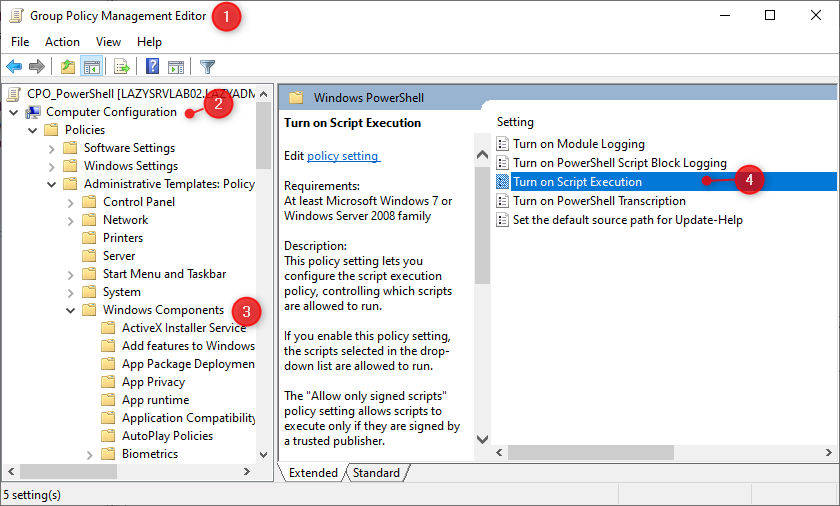Viewport: 840px width, 506px height.
Task: Open the Help menu
Action: pyautogui.click(x=149, y=42)
